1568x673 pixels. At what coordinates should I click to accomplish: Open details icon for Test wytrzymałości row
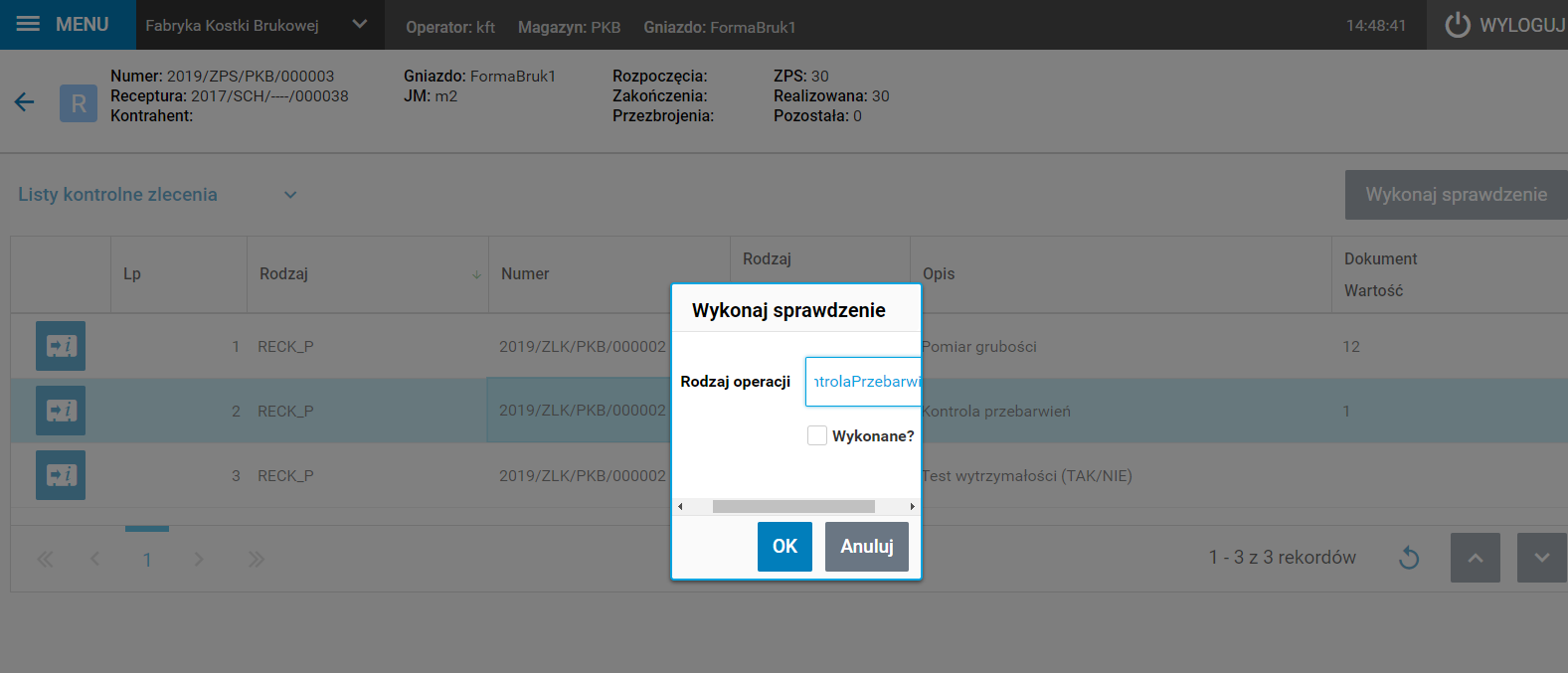coord(61,475)
